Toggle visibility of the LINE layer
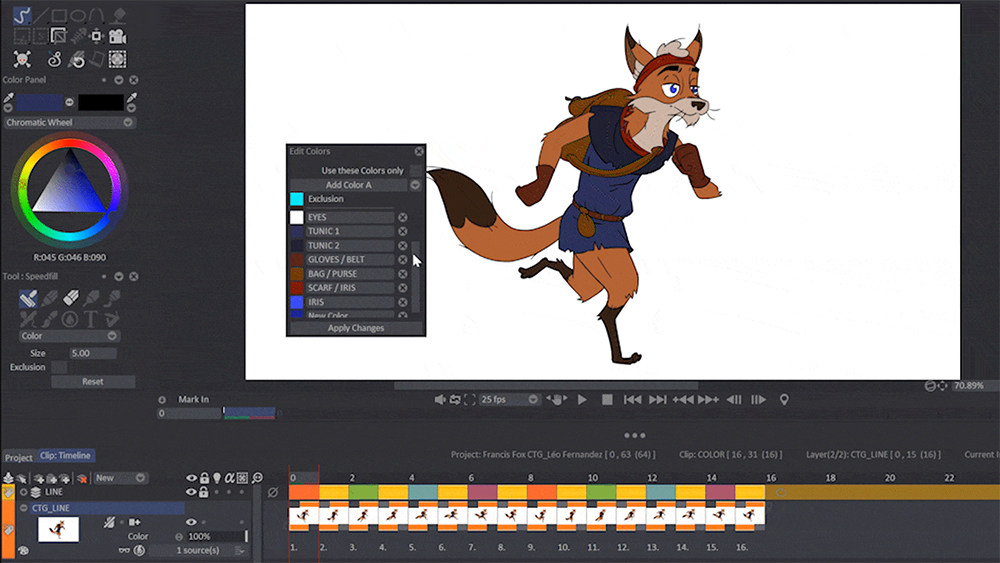1000x563 pixels. click(x=191, y=492)
